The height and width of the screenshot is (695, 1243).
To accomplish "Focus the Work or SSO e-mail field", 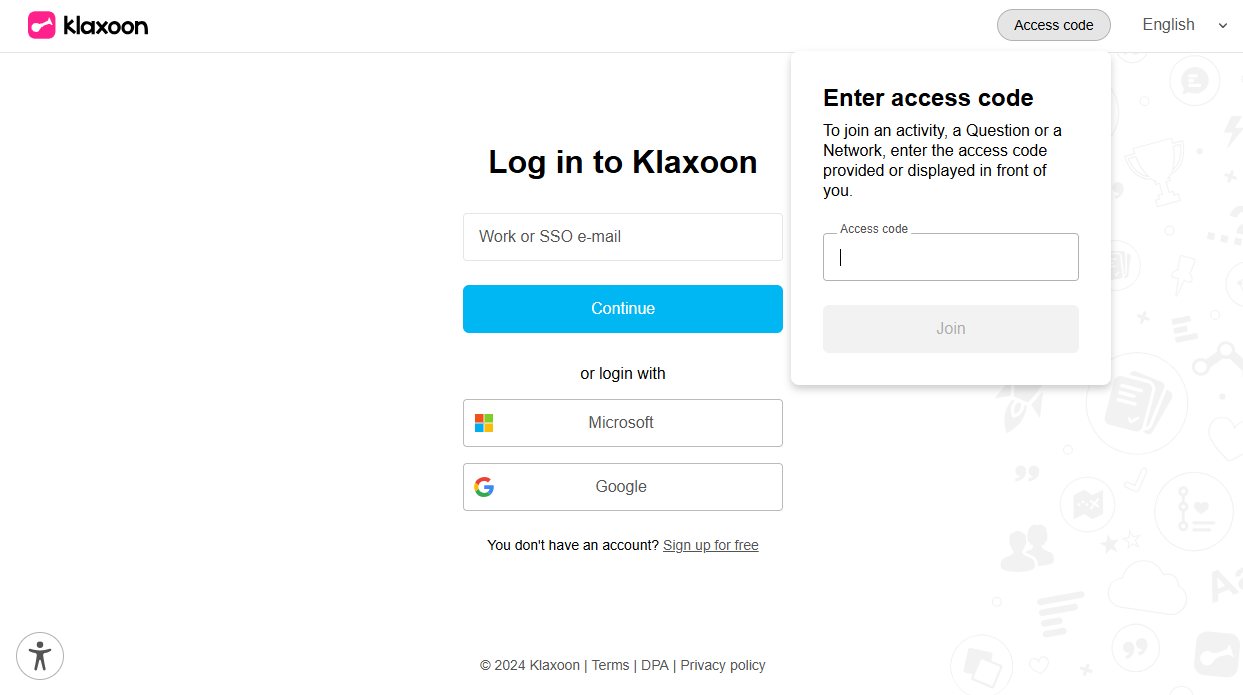I will [622, 237].
